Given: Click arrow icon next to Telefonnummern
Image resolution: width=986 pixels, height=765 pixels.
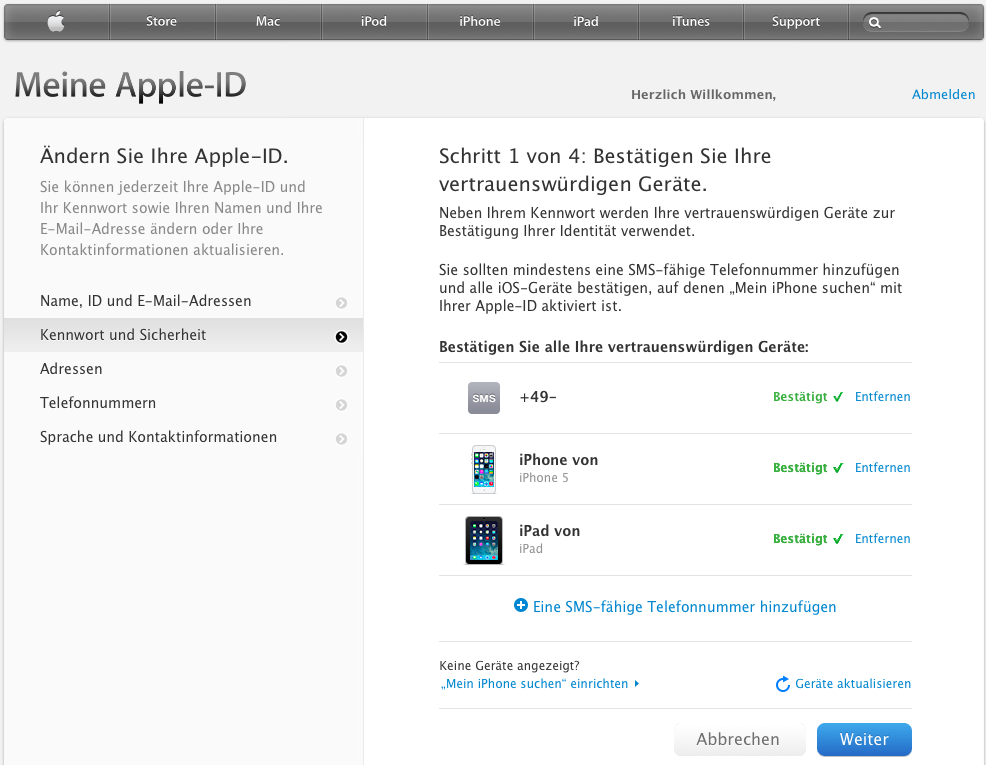Looking at the screenshot, I should (x=341, y=405).
